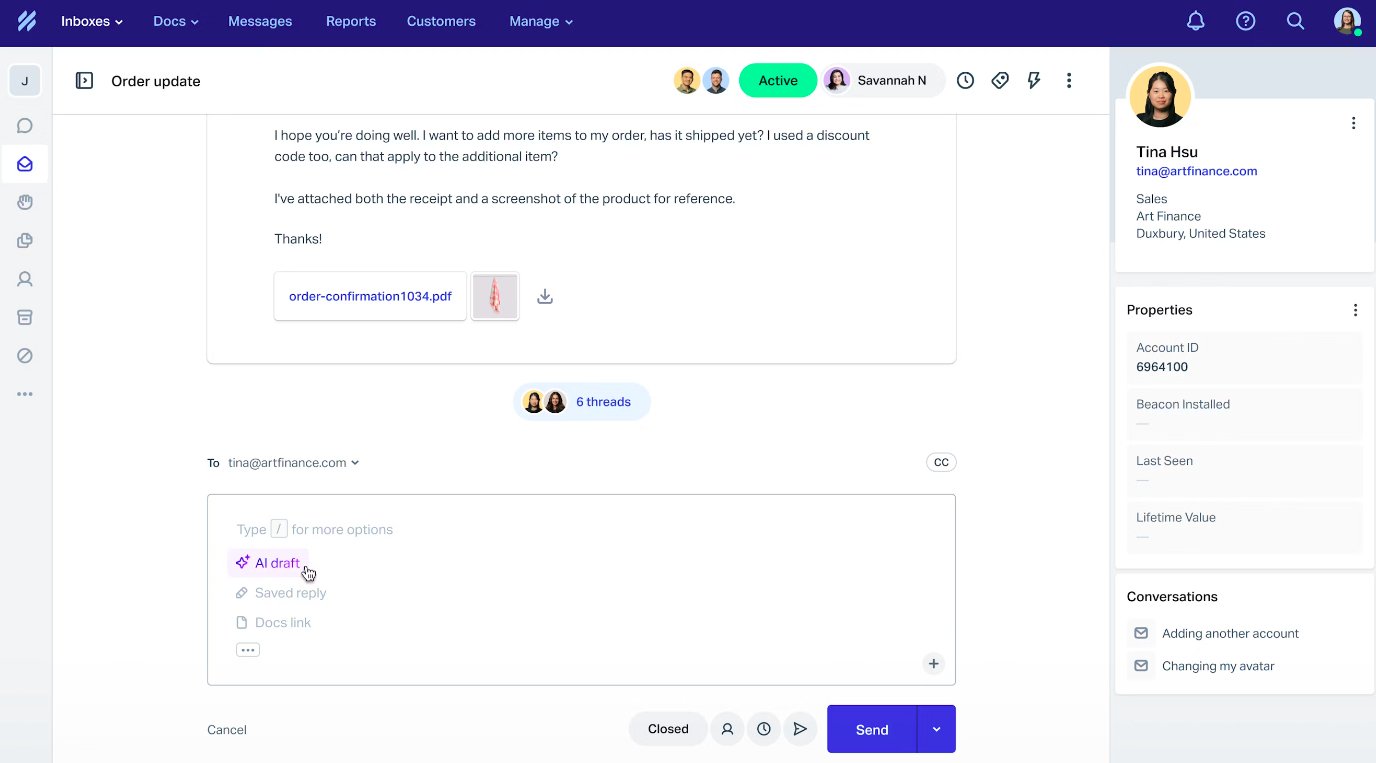Expand the Inboxes menu dropdown
Screen dimensions: 1376x763
[x=92, y=21]
